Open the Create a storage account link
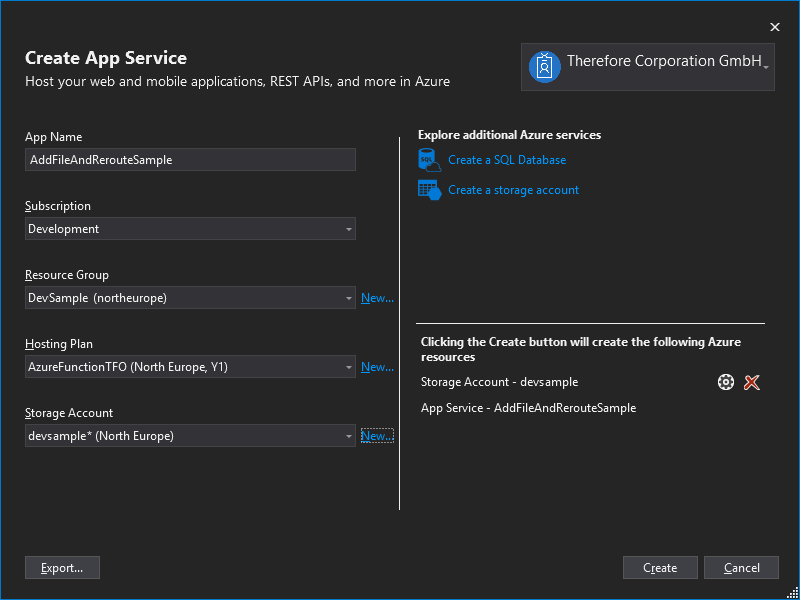This screenshot has height=600, width=800. 513,190
